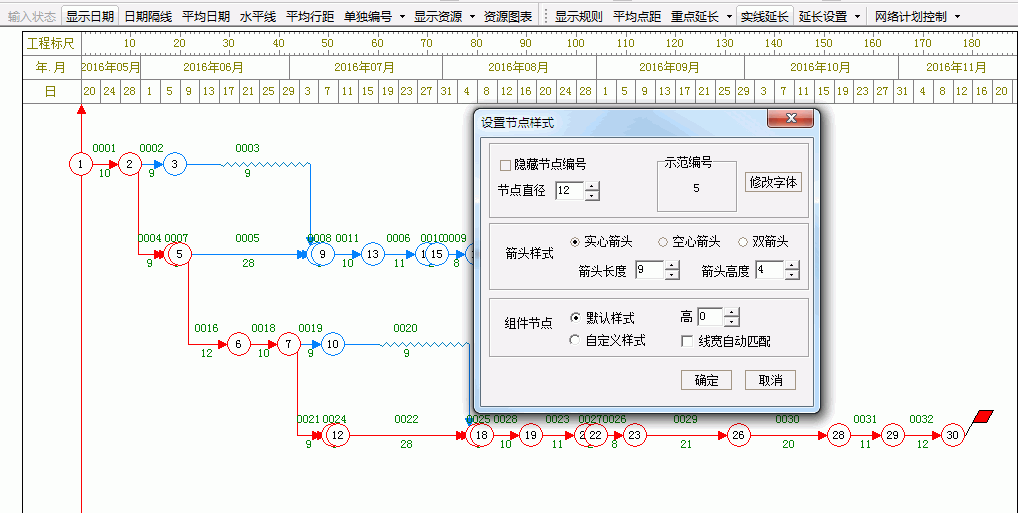Select network node 29

click(893, 435)
